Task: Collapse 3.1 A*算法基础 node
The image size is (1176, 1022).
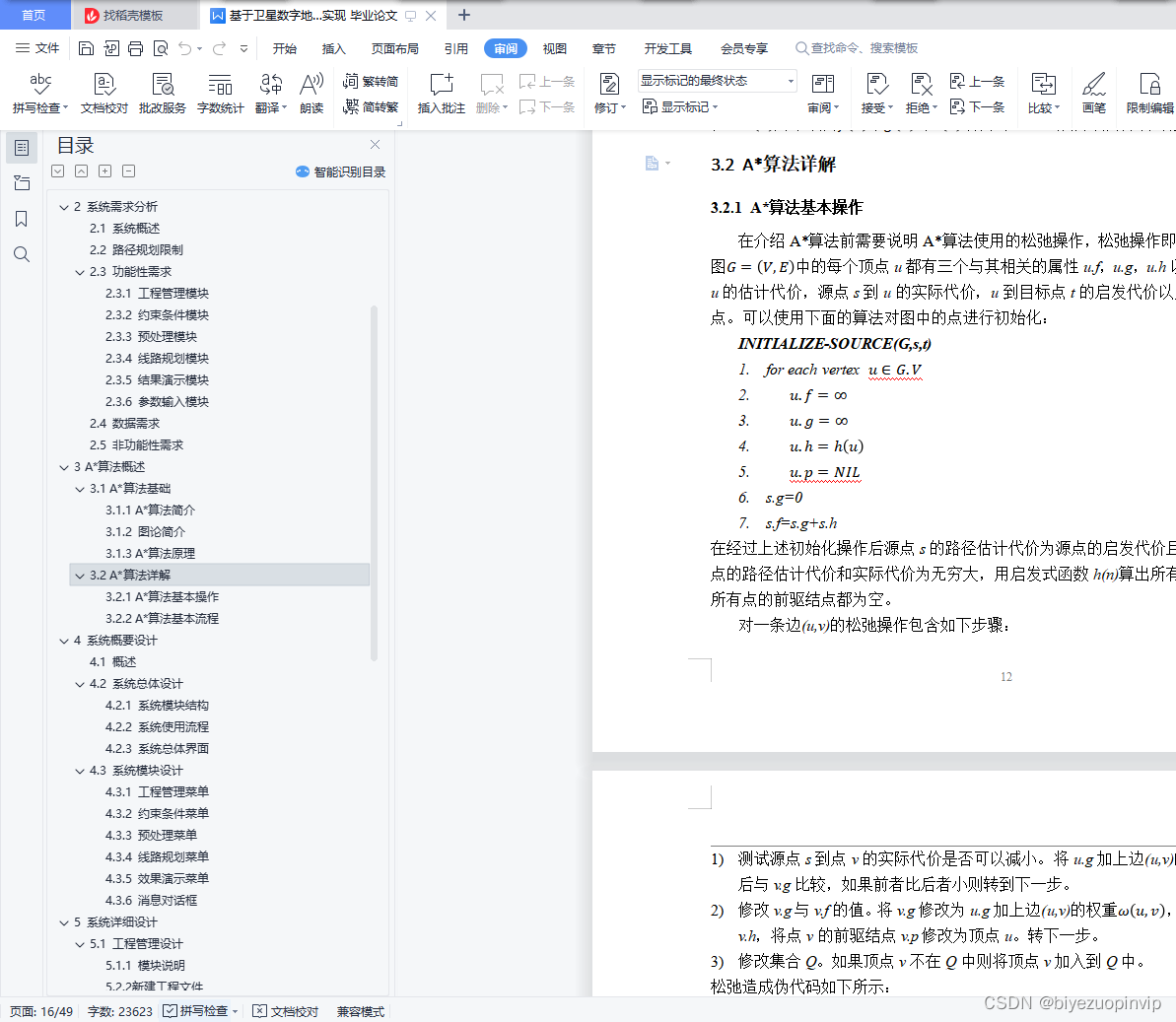Action: pyautogui.click(x=80, y=489)
